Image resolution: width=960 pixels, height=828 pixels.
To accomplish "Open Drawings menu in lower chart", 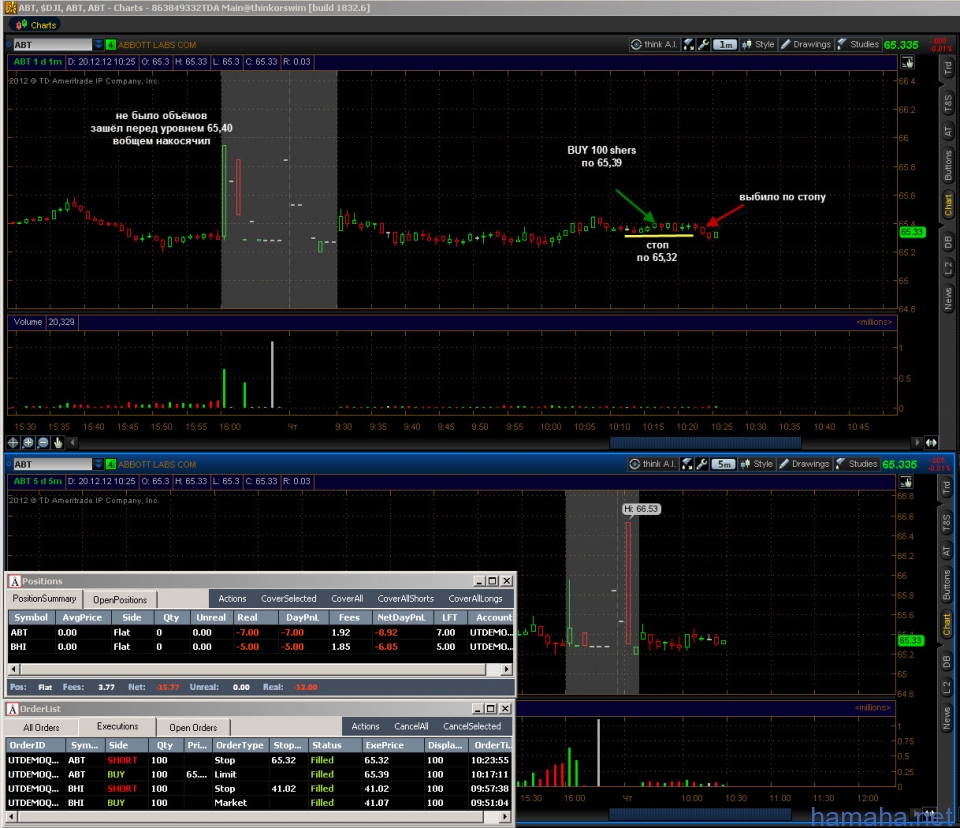I will (x=804, y=464).
